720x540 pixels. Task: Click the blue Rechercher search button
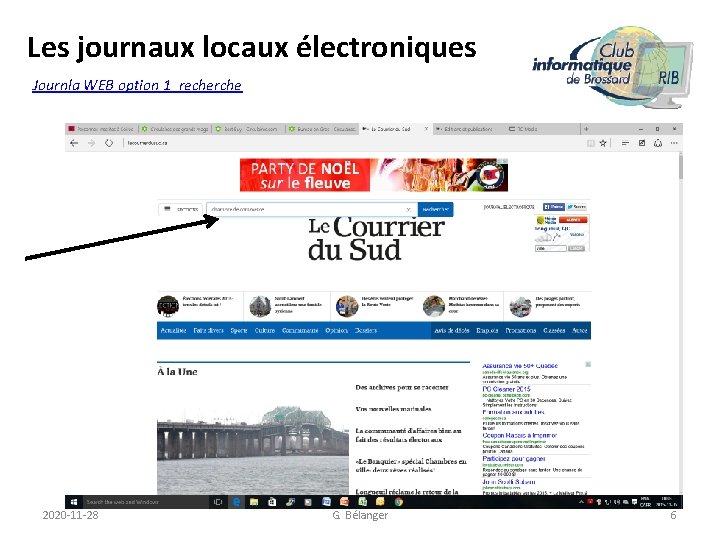[435, 209]
